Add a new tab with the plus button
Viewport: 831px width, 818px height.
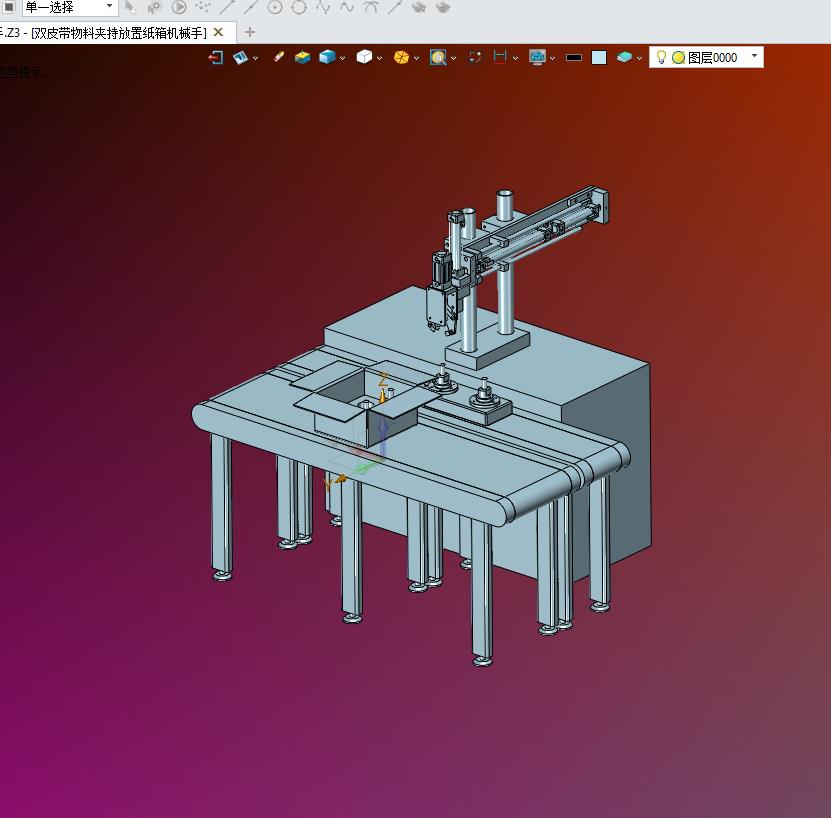coord(250,32)
